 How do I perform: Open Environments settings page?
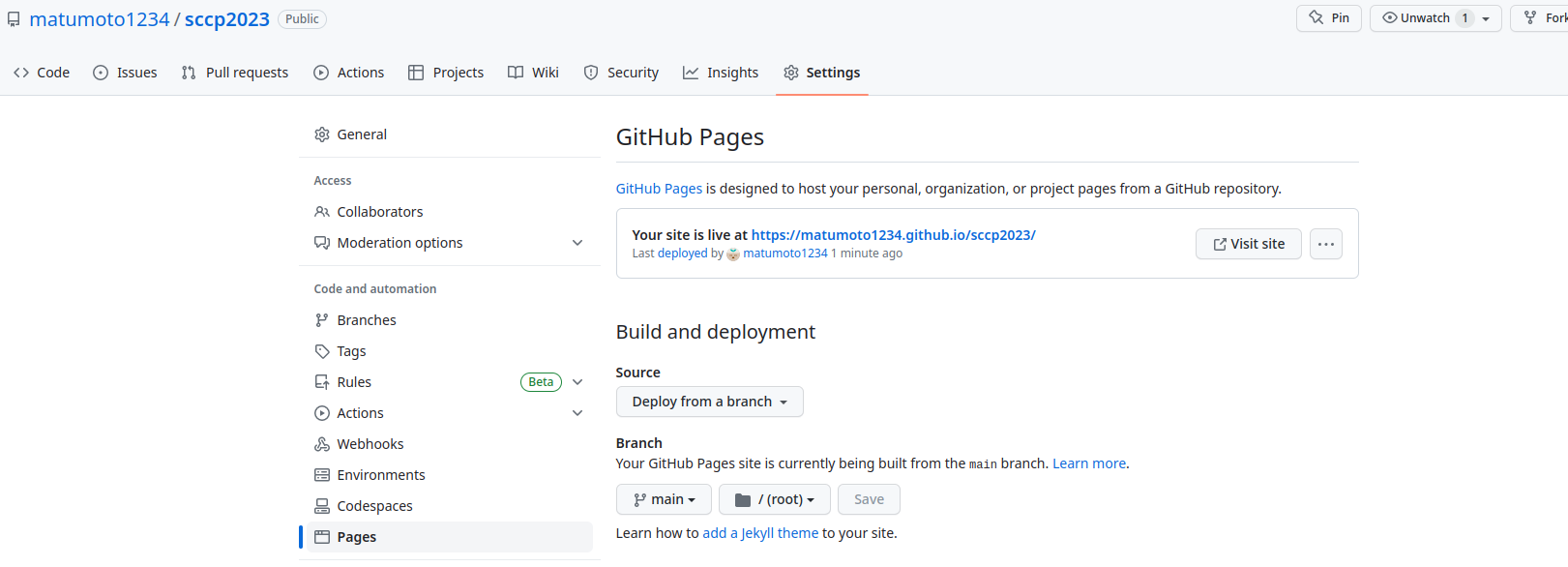click(450, 475)
